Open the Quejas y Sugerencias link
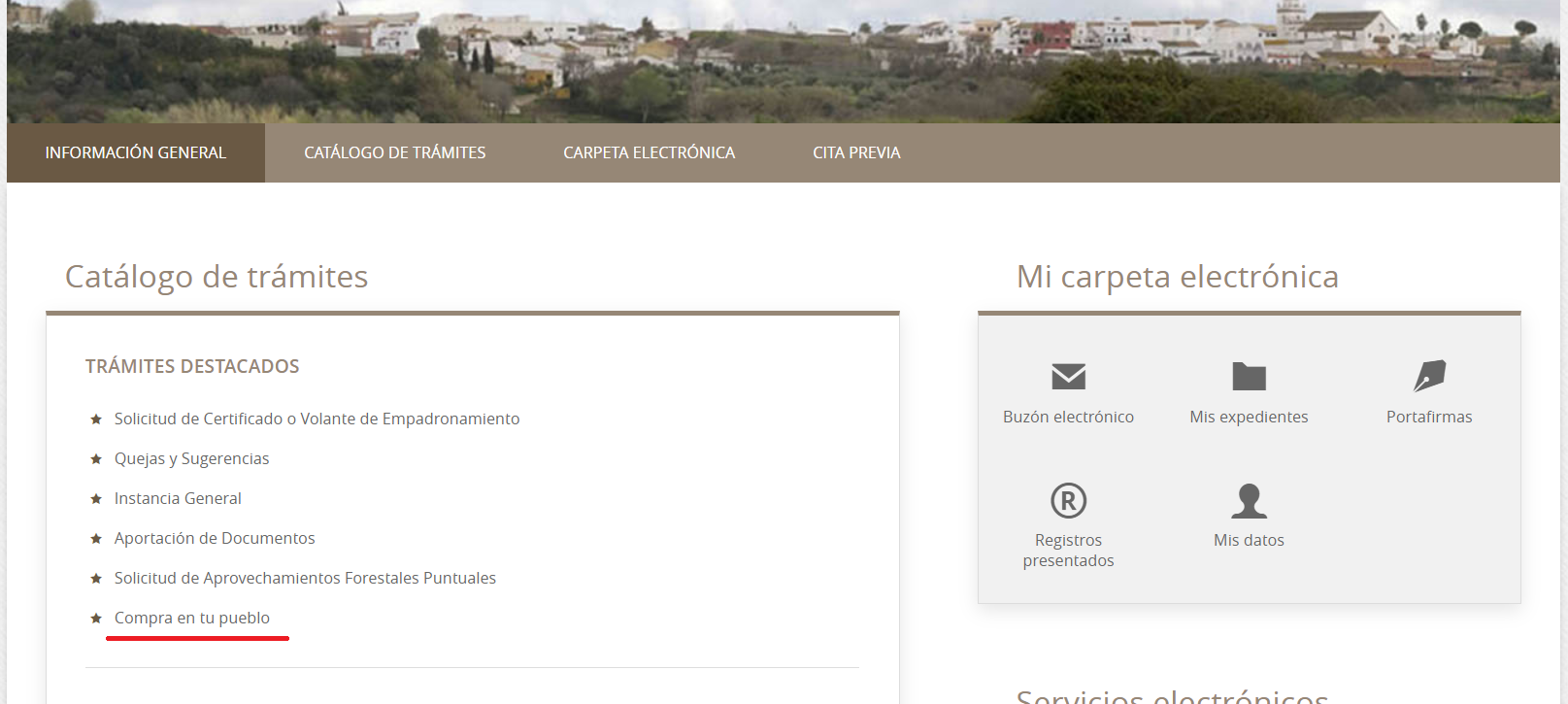This screenshot has width=1568, height=704. click(x=191, y=458)
